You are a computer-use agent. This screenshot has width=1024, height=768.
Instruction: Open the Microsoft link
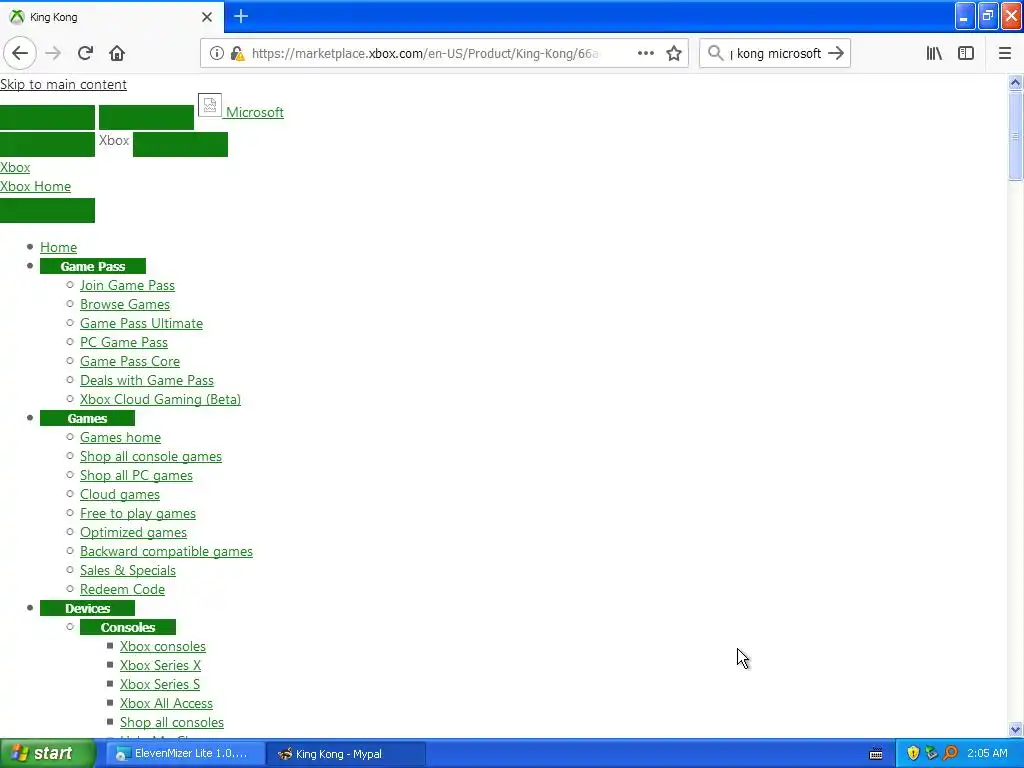click(x=255, y=112)
